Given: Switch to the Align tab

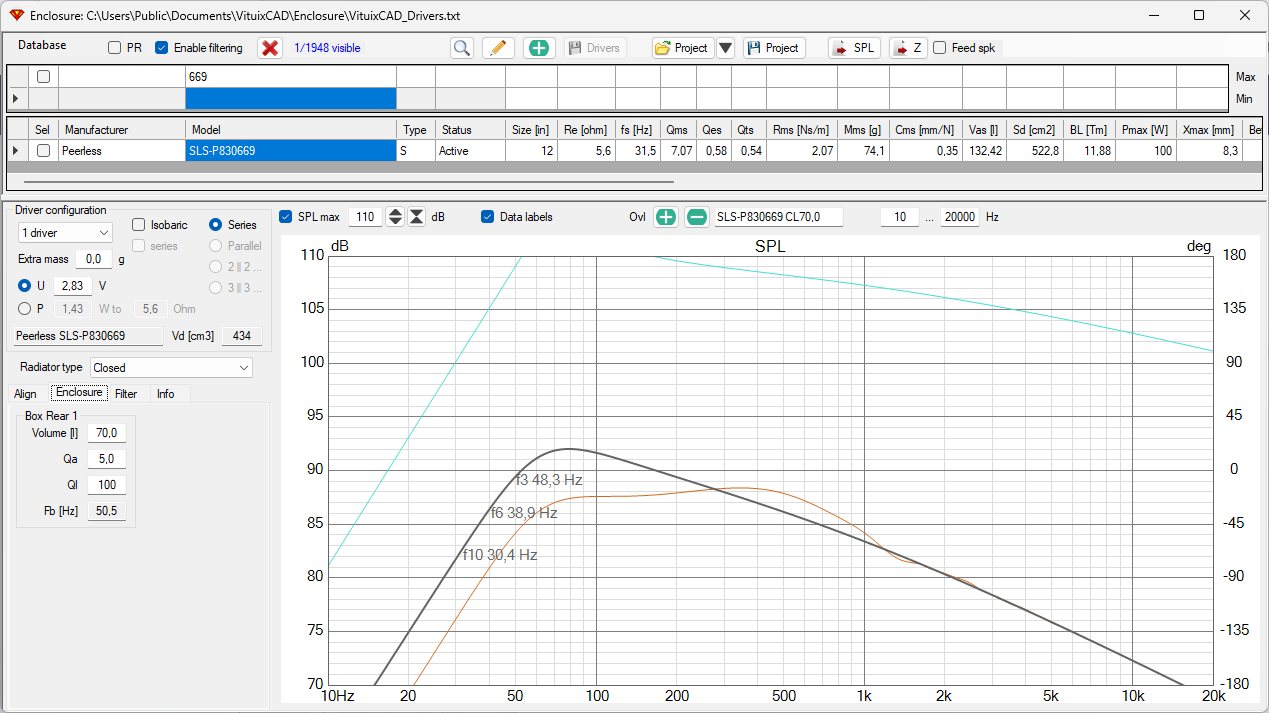Looking at the screenshot, I should 25,394.
